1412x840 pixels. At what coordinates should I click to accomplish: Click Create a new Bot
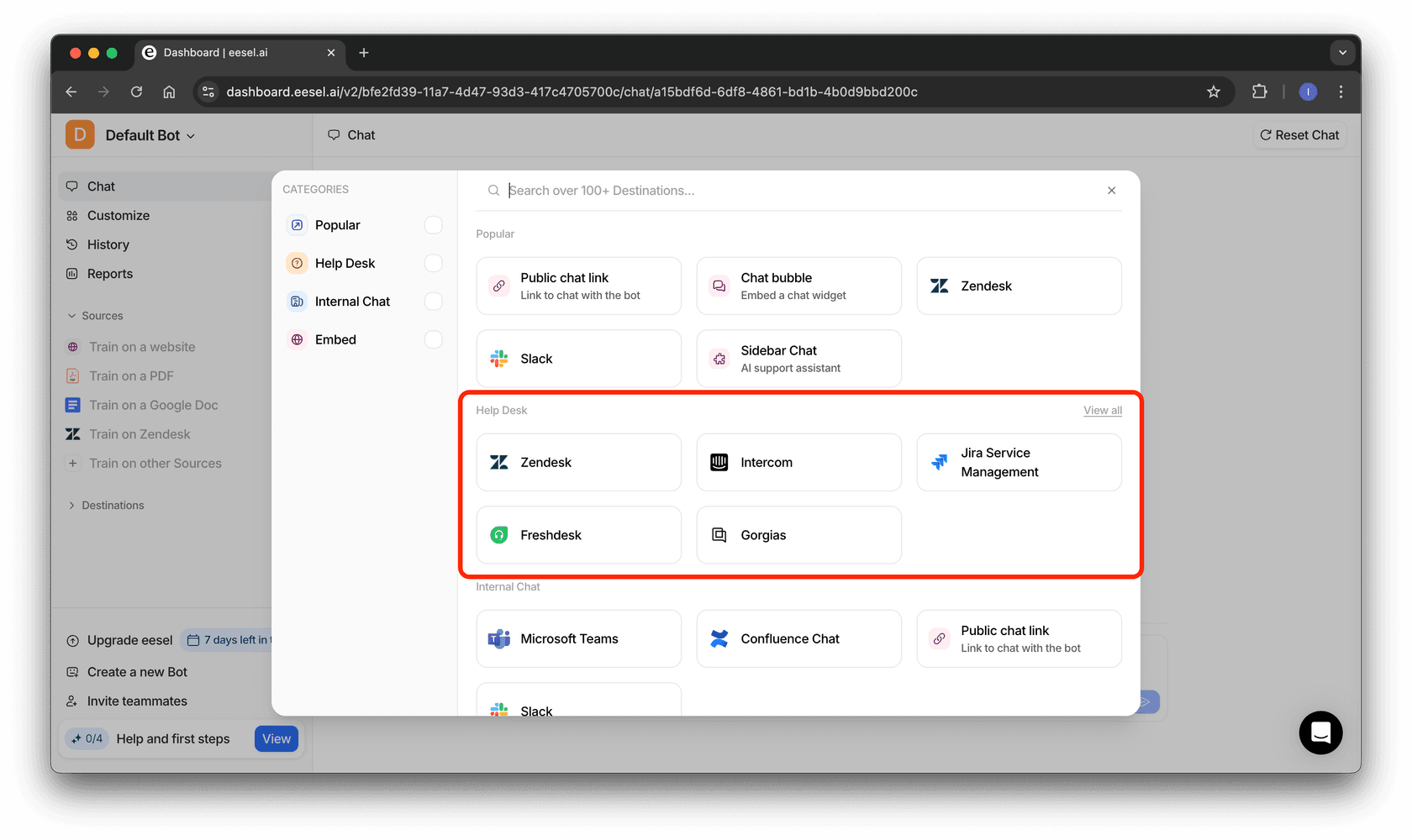tap(126, 672)
